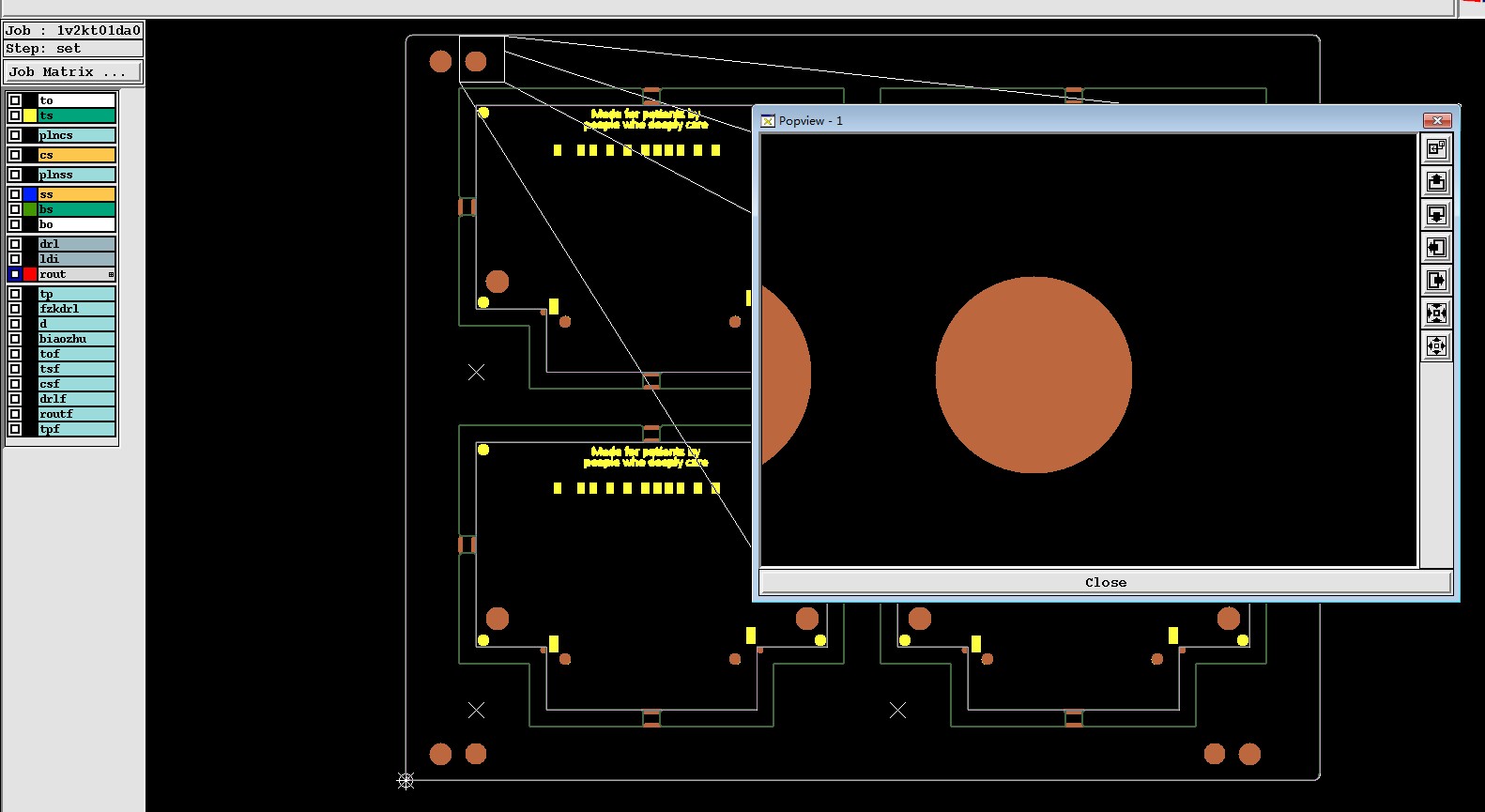Screen dimensions: 1485x812
Task: Select the 'drl' layer name
Action: (77, 244)
